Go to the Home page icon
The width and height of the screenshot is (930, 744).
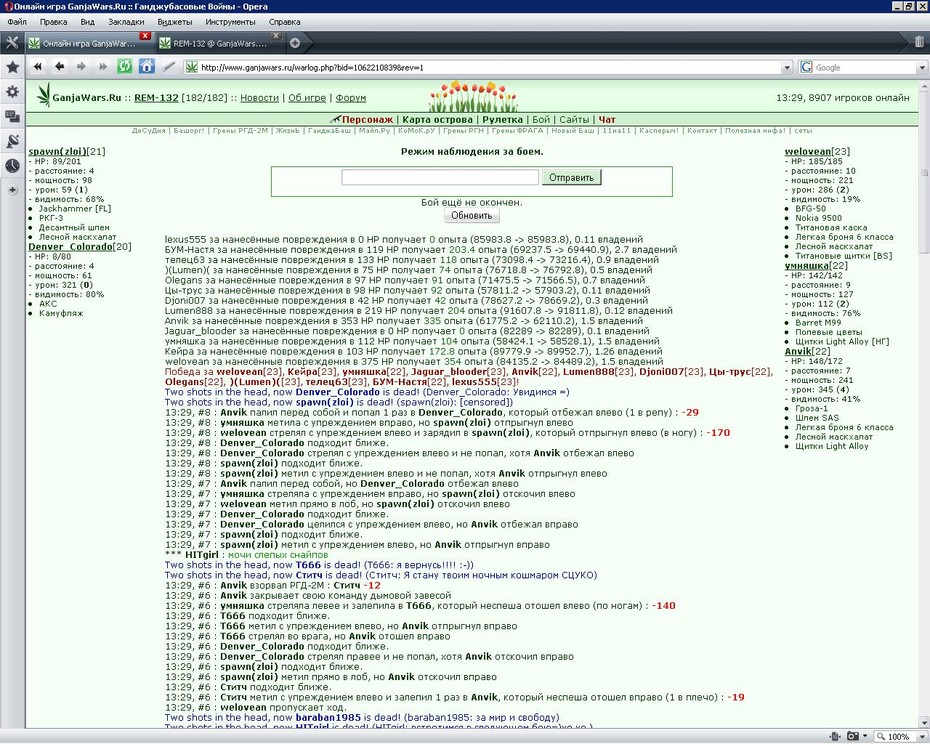pos(146,66)
